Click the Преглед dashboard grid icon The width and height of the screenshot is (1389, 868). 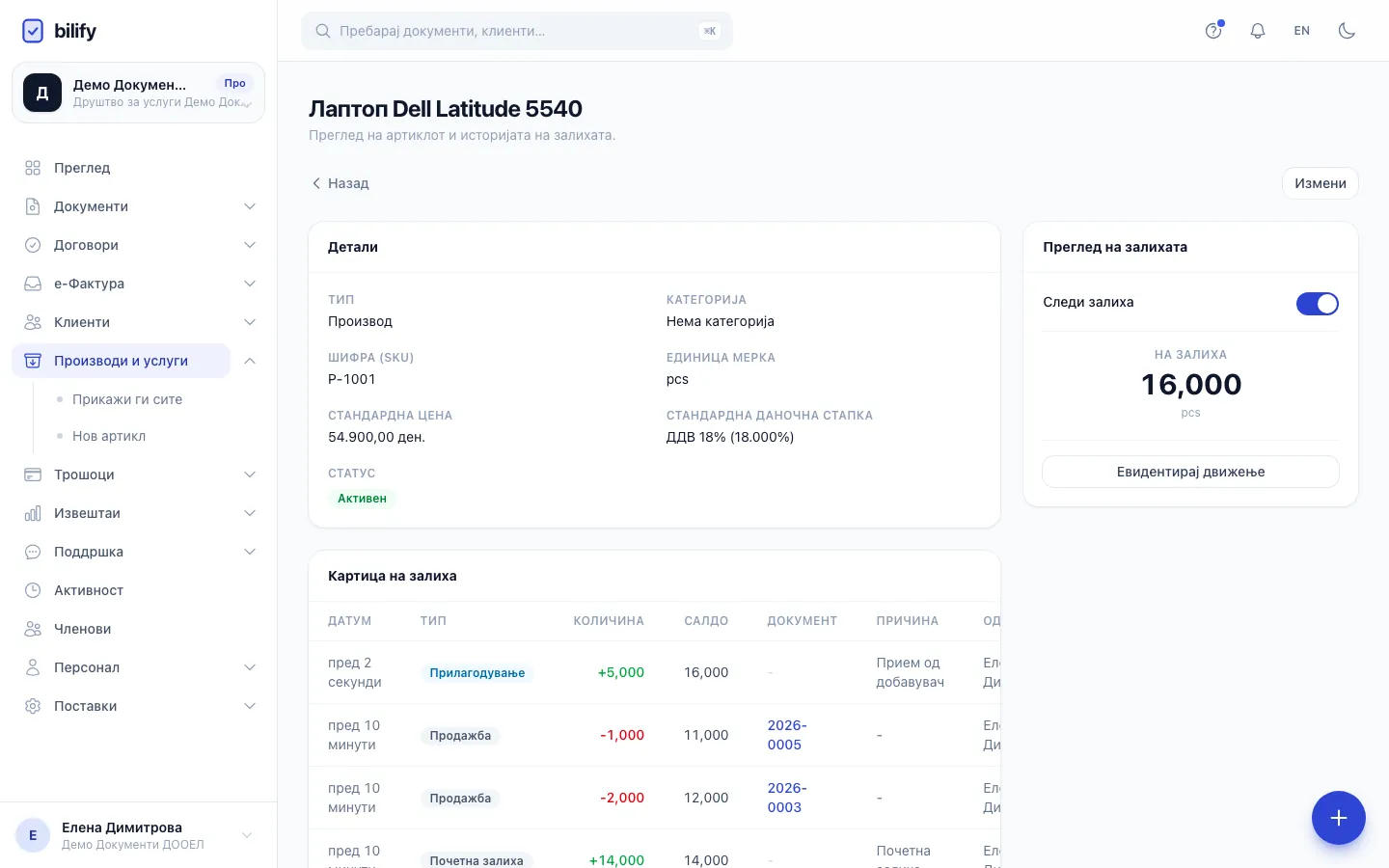tap(33, 168)
